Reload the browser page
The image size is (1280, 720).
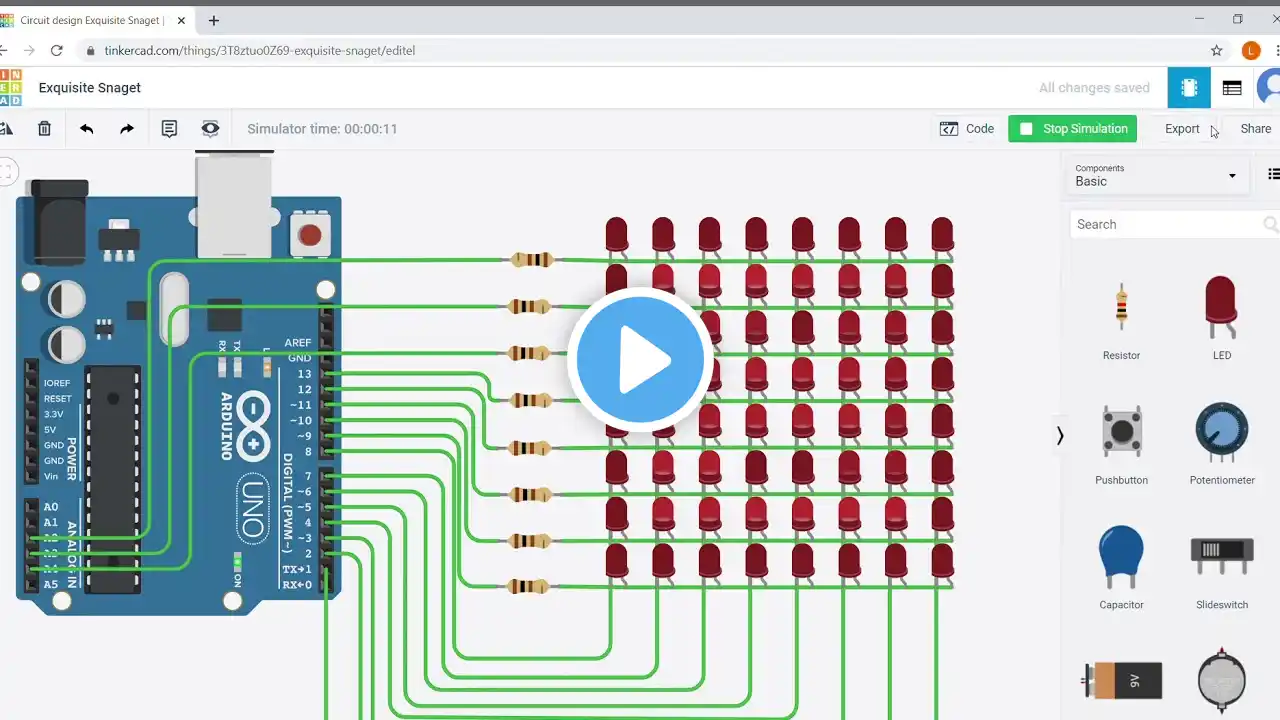pyautogui.click(x=57, y=50)
